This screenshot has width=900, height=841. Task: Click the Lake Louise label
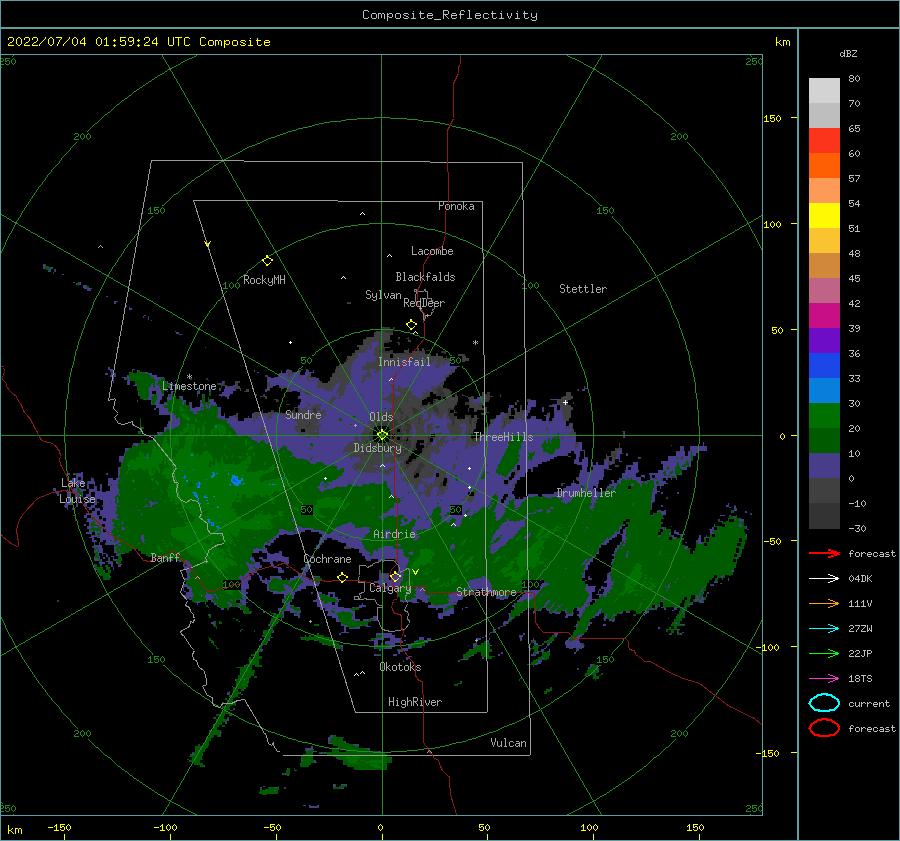click(x=77, y=491)
